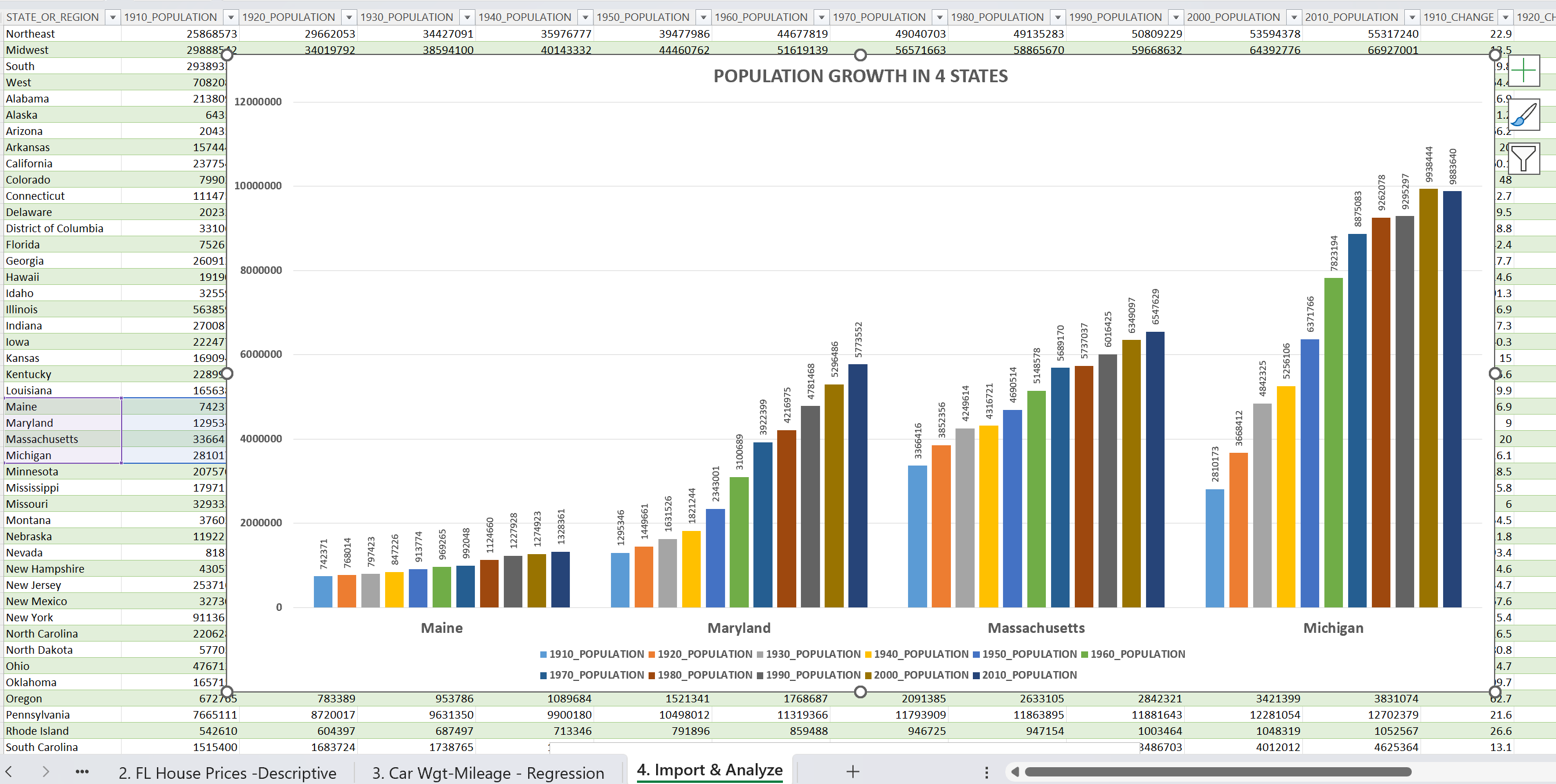Image resolution: width=1556 pixels, height=784 pixels.
Task: Switch to Car Wgt-Mileage Regression tab
Action: pos(488,772)
